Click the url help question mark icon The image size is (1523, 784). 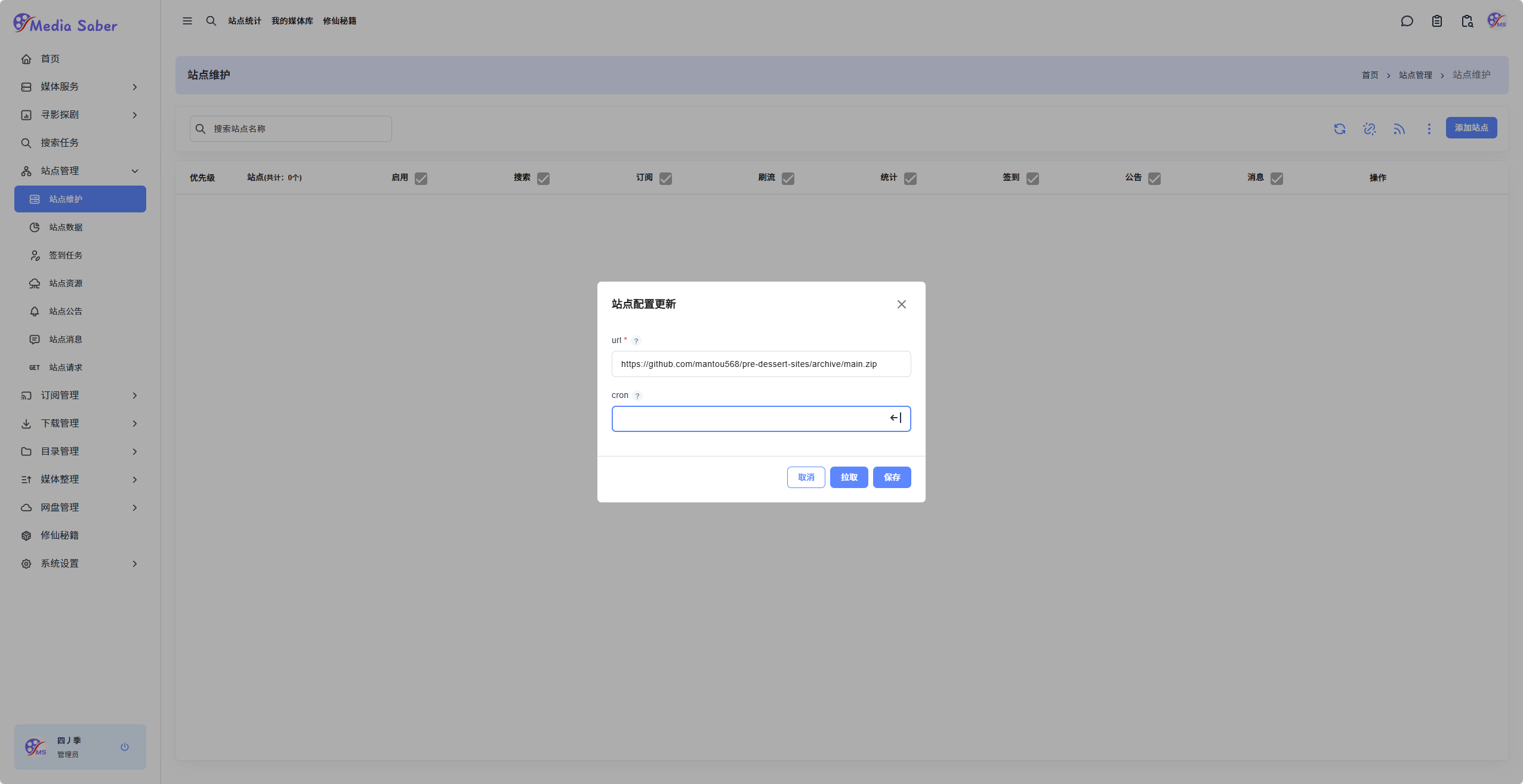click(636, 341)
